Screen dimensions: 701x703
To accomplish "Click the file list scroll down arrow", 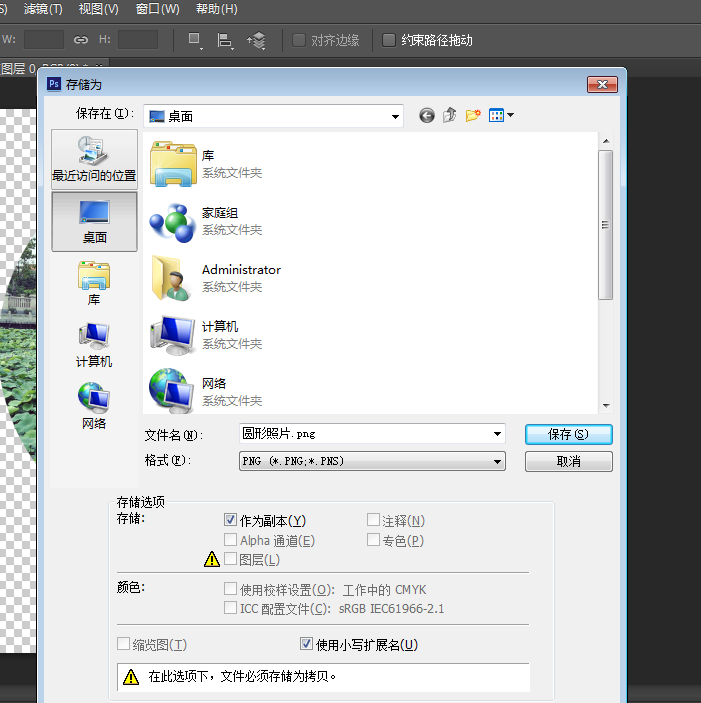I will 606,406.
